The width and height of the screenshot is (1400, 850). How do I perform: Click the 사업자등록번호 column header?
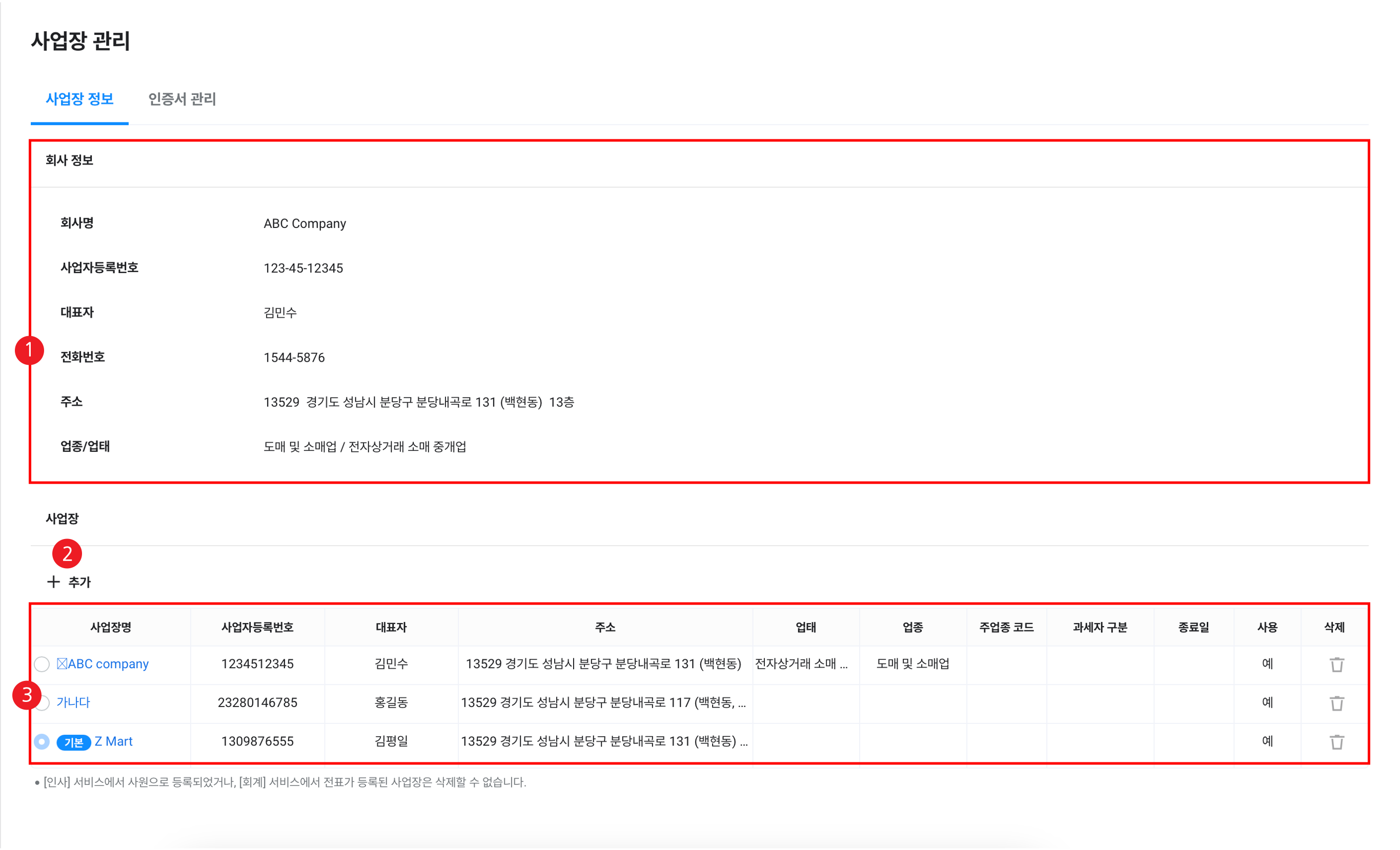[257, 628]
